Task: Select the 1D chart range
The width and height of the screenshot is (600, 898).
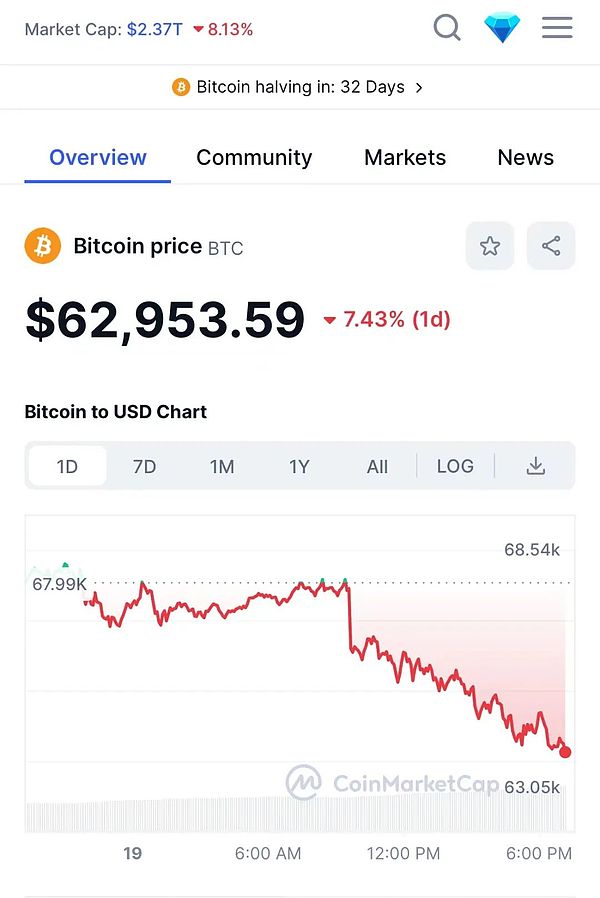Action: coord(67,466)
